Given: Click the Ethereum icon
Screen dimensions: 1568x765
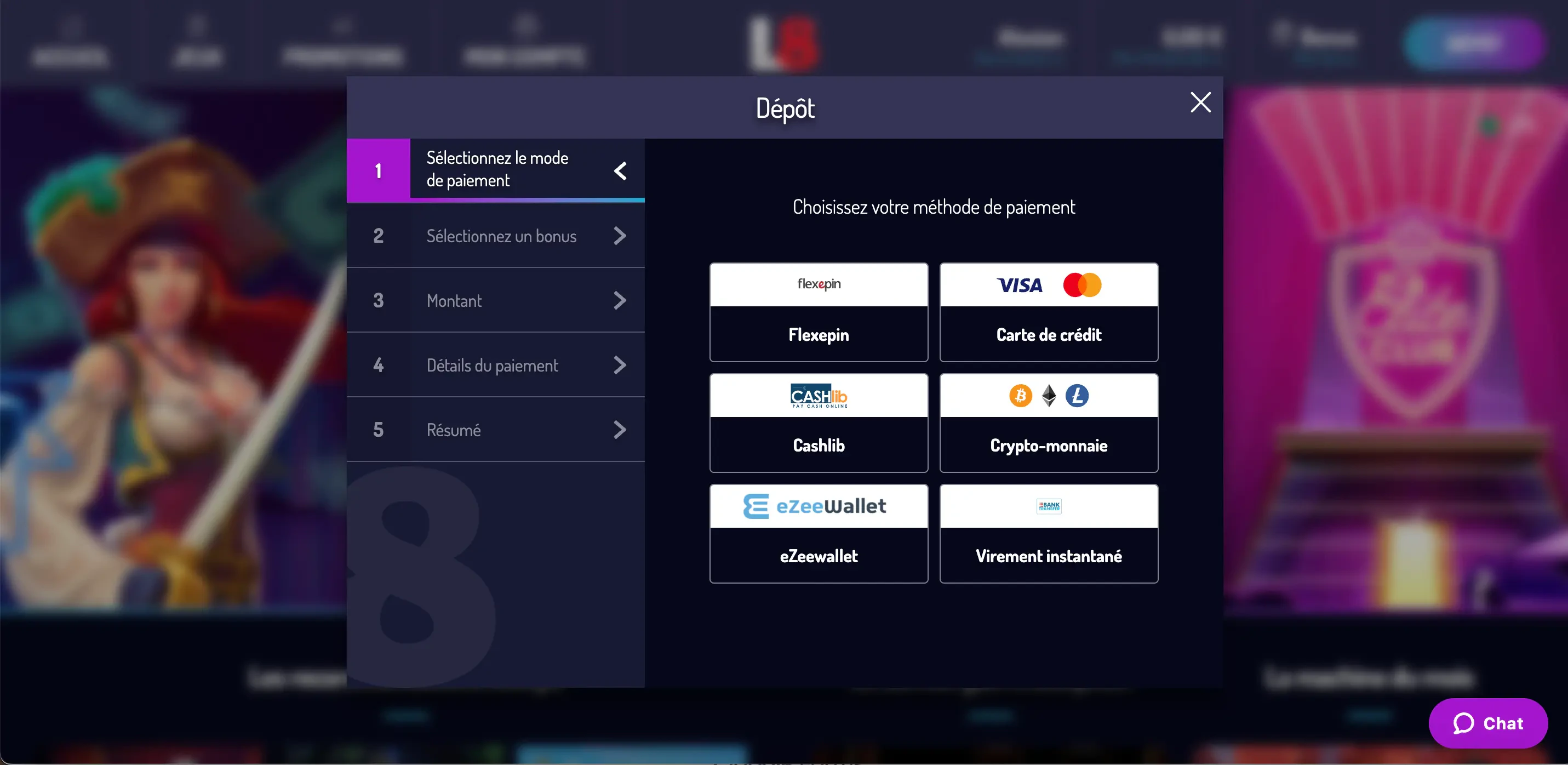Looking at the screenshot, I should pos(1049,396).
